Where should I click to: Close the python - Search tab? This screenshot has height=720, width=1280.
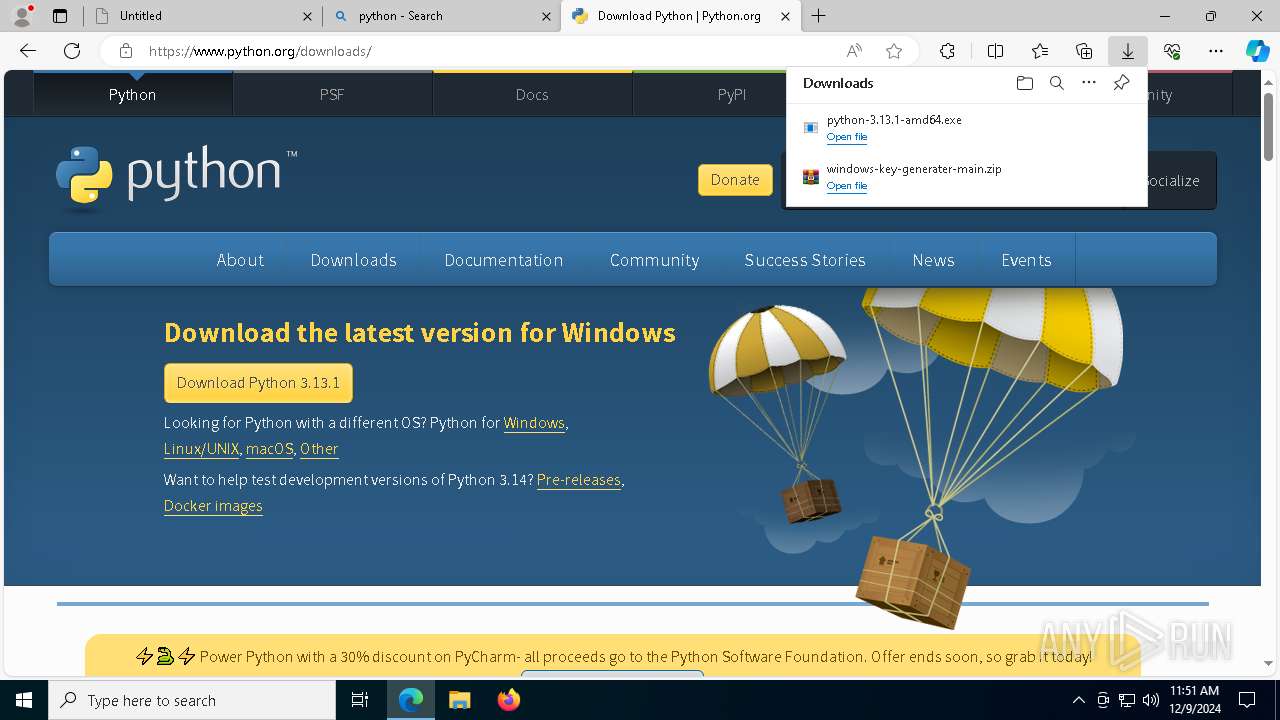pyautogui.click(x=546, y=16)
